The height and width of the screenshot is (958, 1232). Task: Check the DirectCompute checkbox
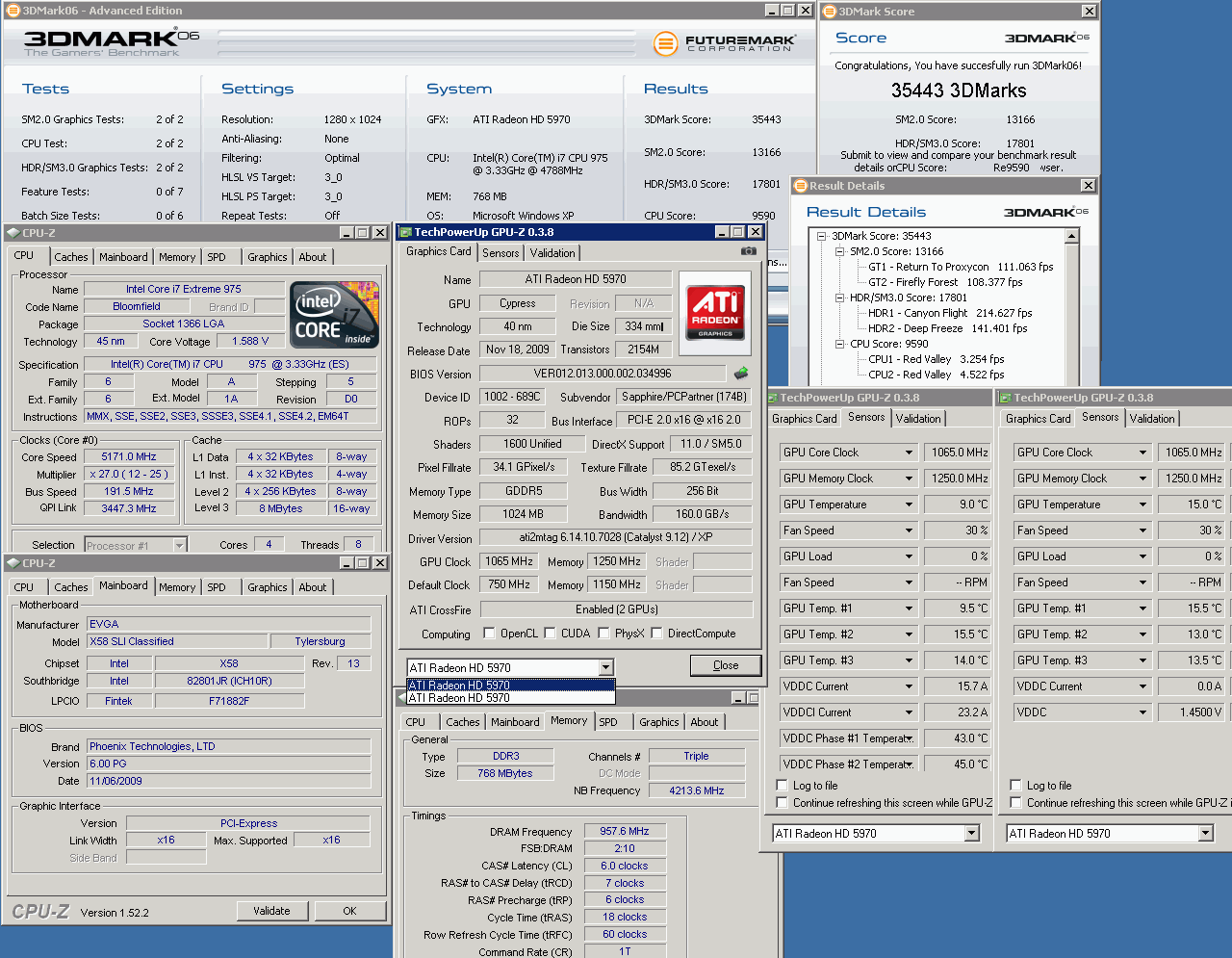(656, 634)
